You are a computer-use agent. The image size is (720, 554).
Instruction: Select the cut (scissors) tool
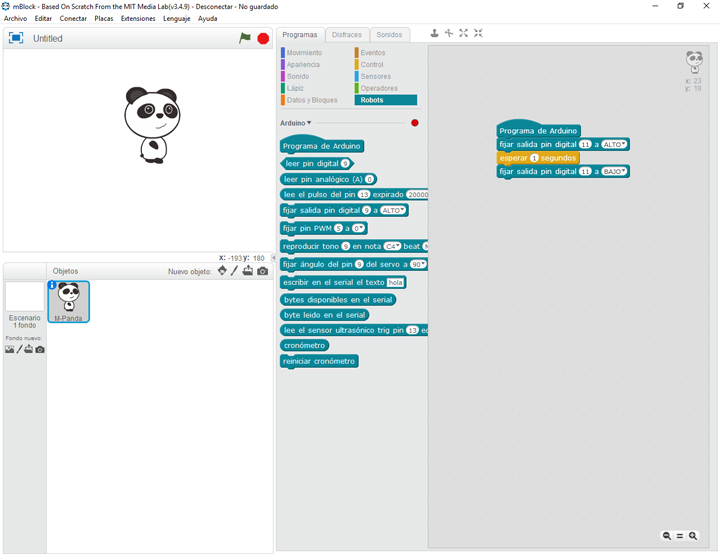point(449,33)
